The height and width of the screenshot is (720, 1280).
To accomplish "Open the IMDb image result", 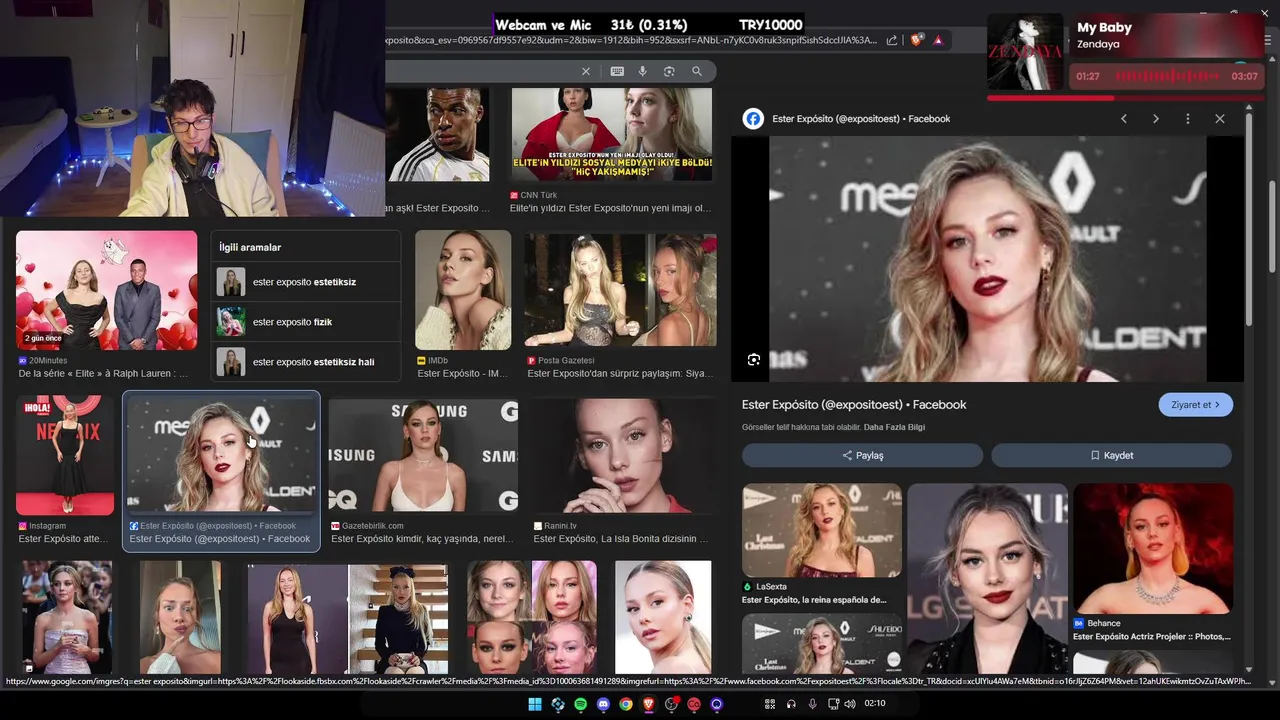I will point(463,290).
